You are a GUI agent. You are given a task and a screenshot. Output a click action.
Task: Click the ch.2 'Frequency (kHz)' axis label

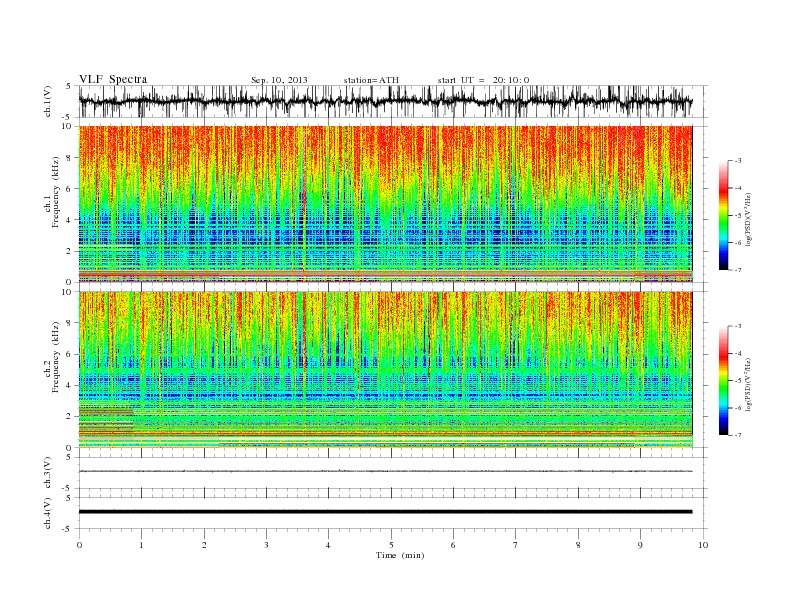tap(55, 357)
